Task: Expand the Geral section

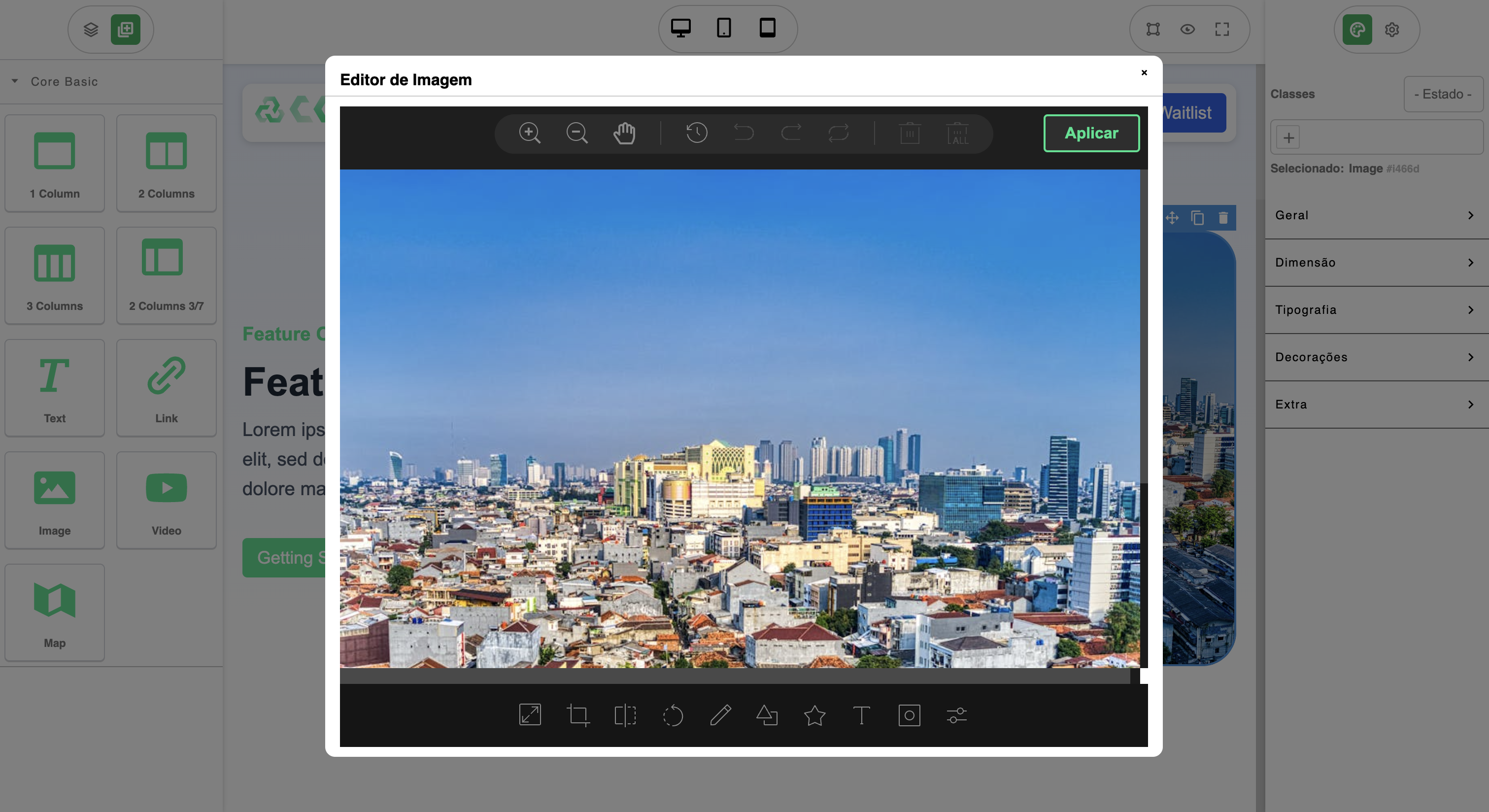Action: point(1376,216)
